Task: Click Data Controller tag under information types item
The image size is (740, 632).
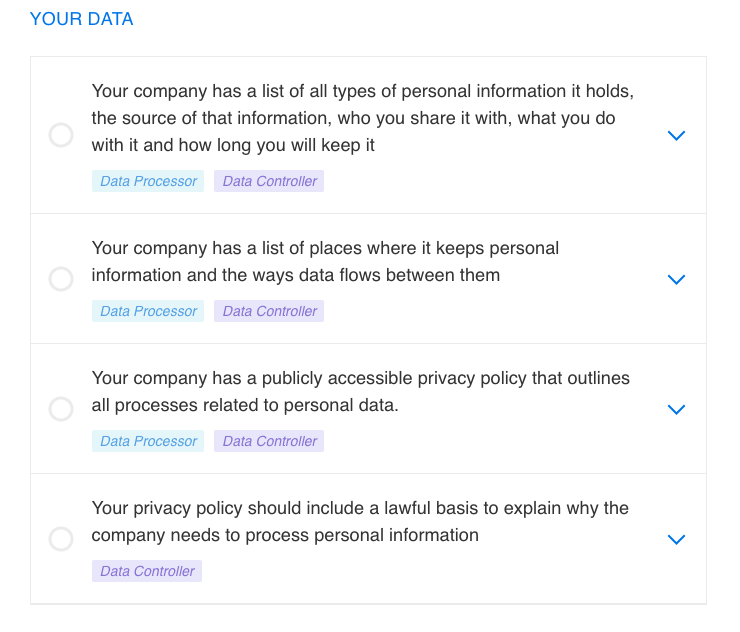Action: click(269, 181)
